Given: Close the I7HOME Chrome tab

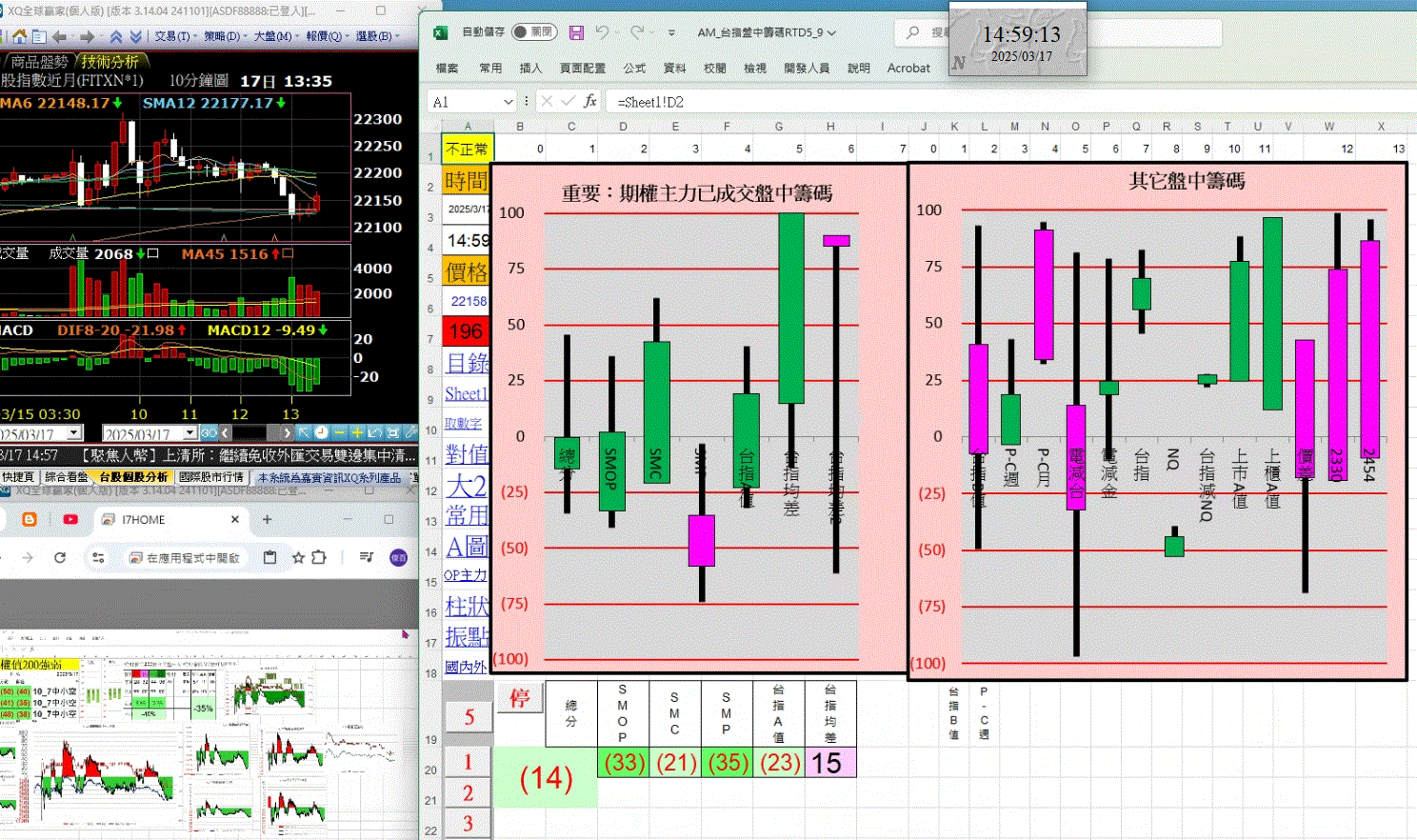Looking at the screenshot, I should click(235, 519).
